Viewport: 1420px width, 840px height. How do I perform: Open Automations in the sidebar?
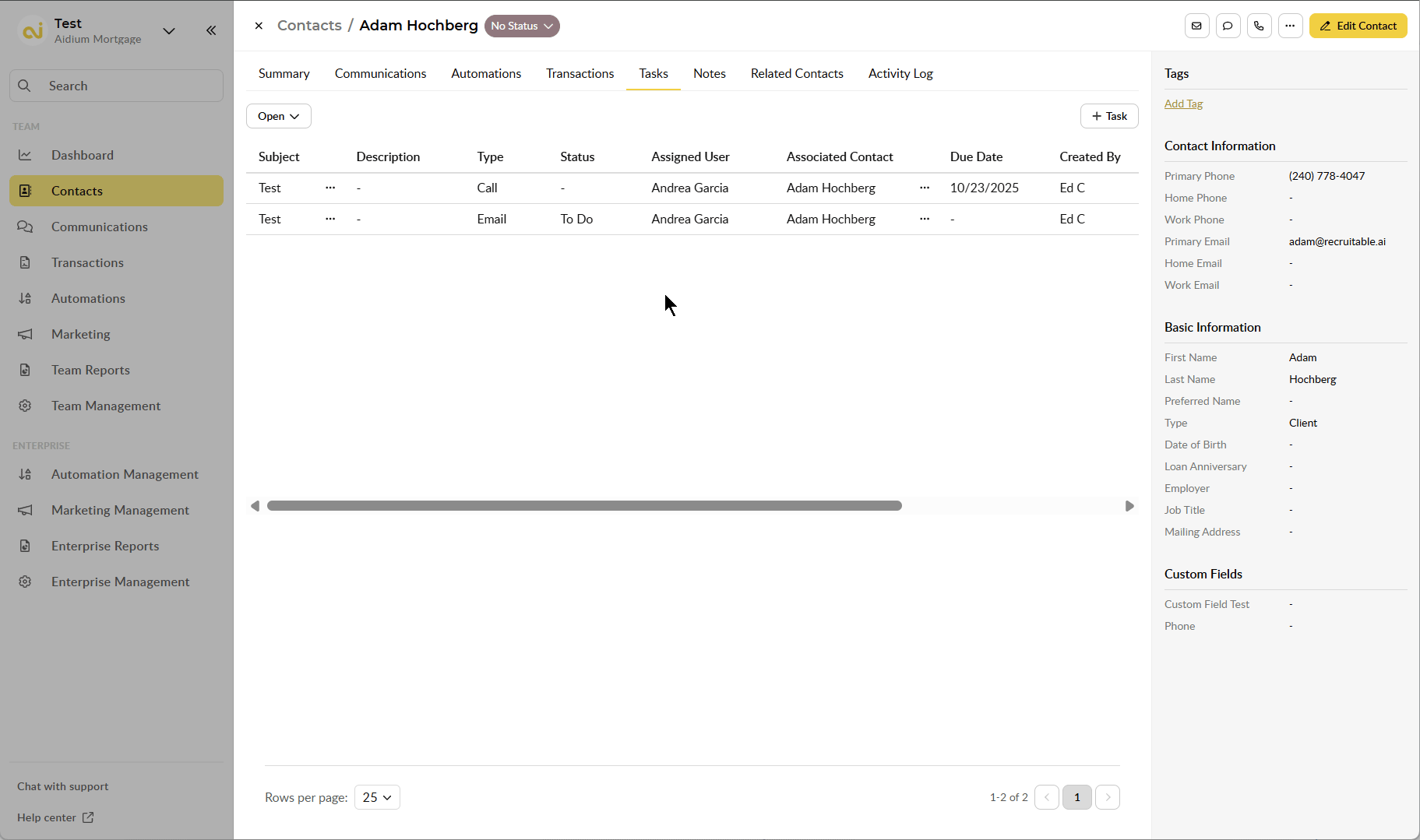88,298
